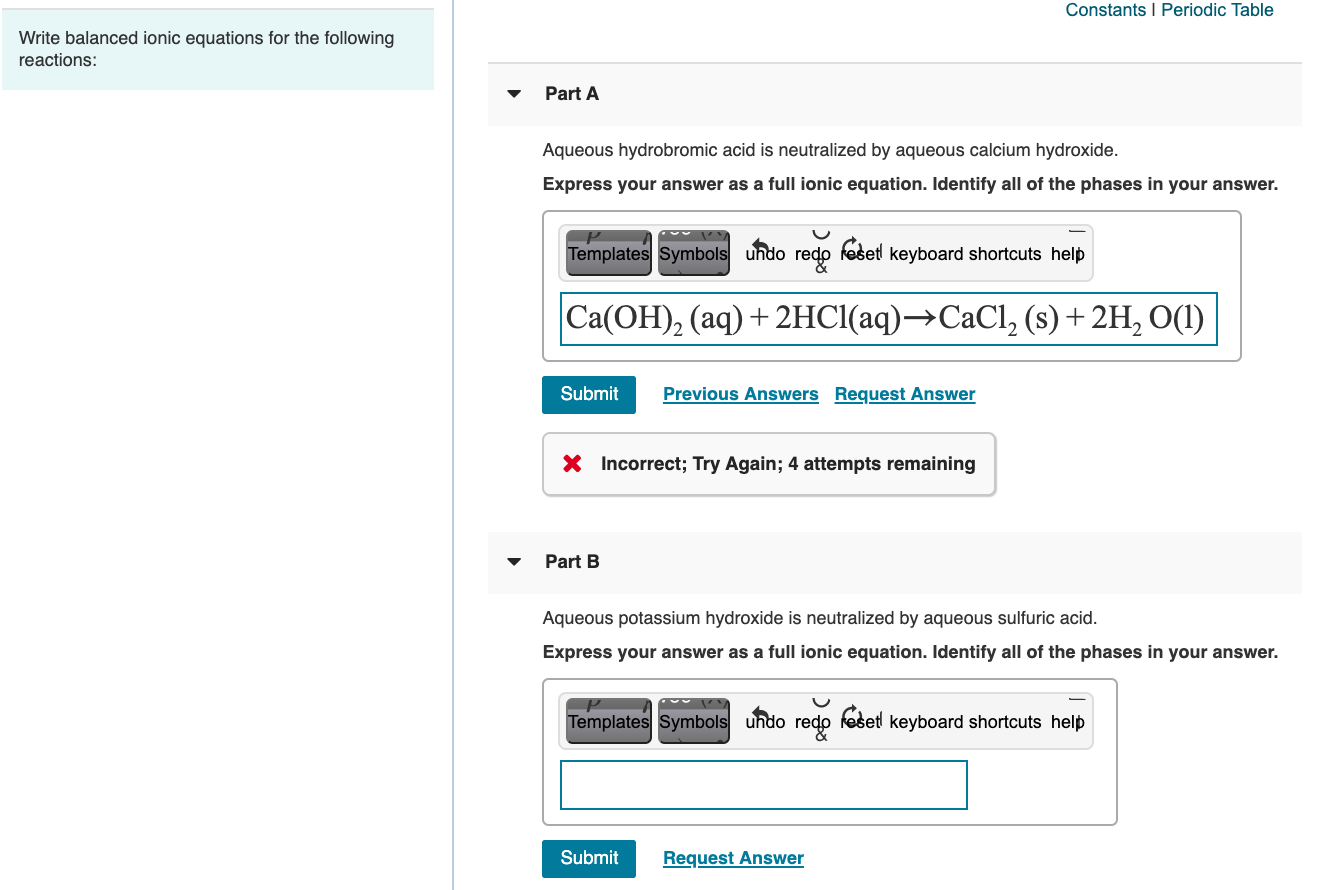Redo an edit in the Part B editor

(812, 721)
